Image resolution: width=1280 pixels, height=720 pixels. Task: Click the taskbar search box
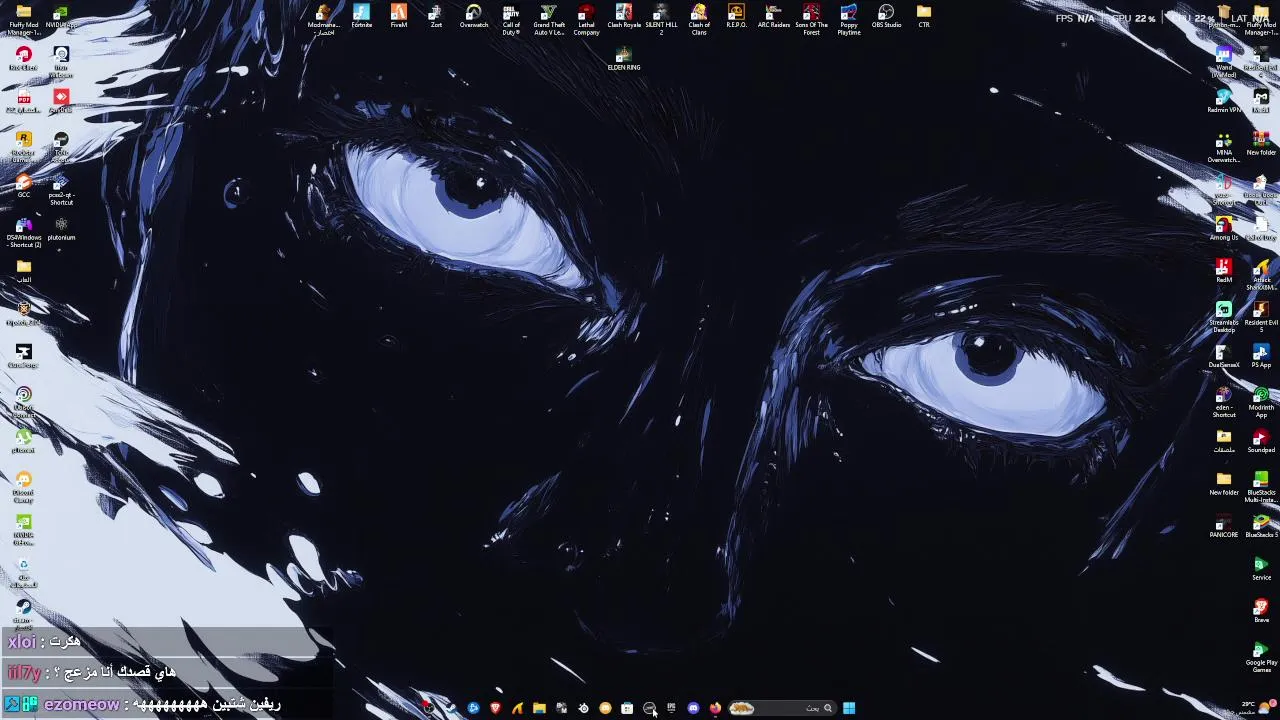[x=783, y=708]
